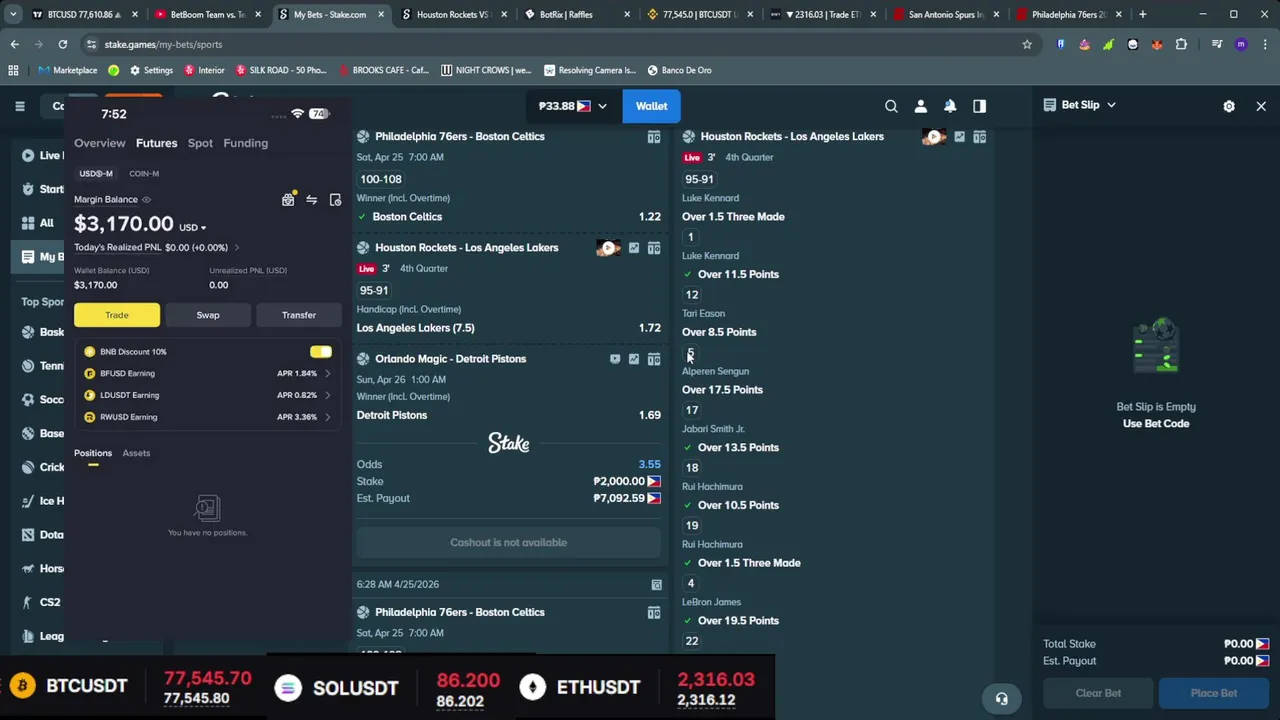Open bet receipt icon beside 6:28 AM 4/25/2026
1280x720 pixels.
click(656, 585)
